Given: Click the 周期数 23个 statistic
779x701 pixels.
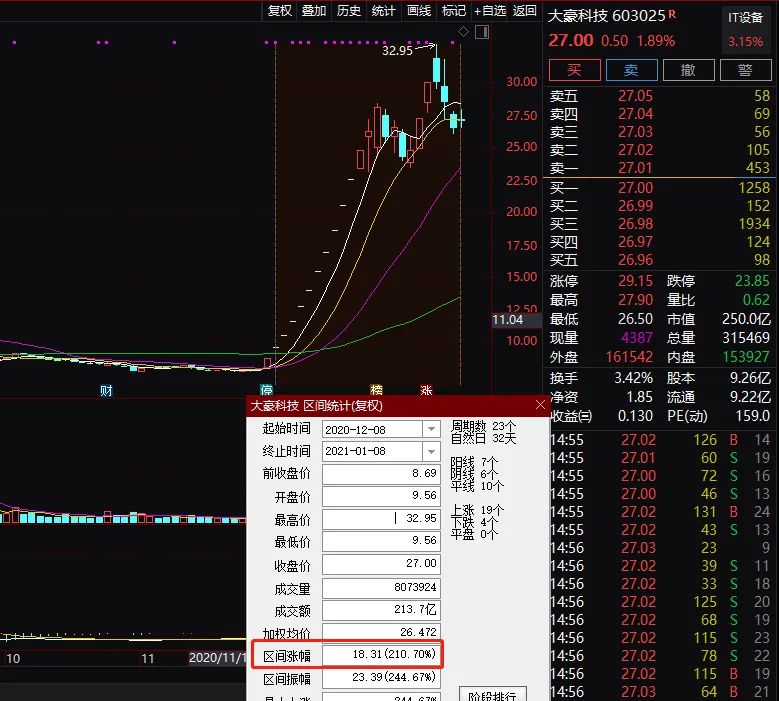Looking at the screenshot, I should (x=483, y=426).
